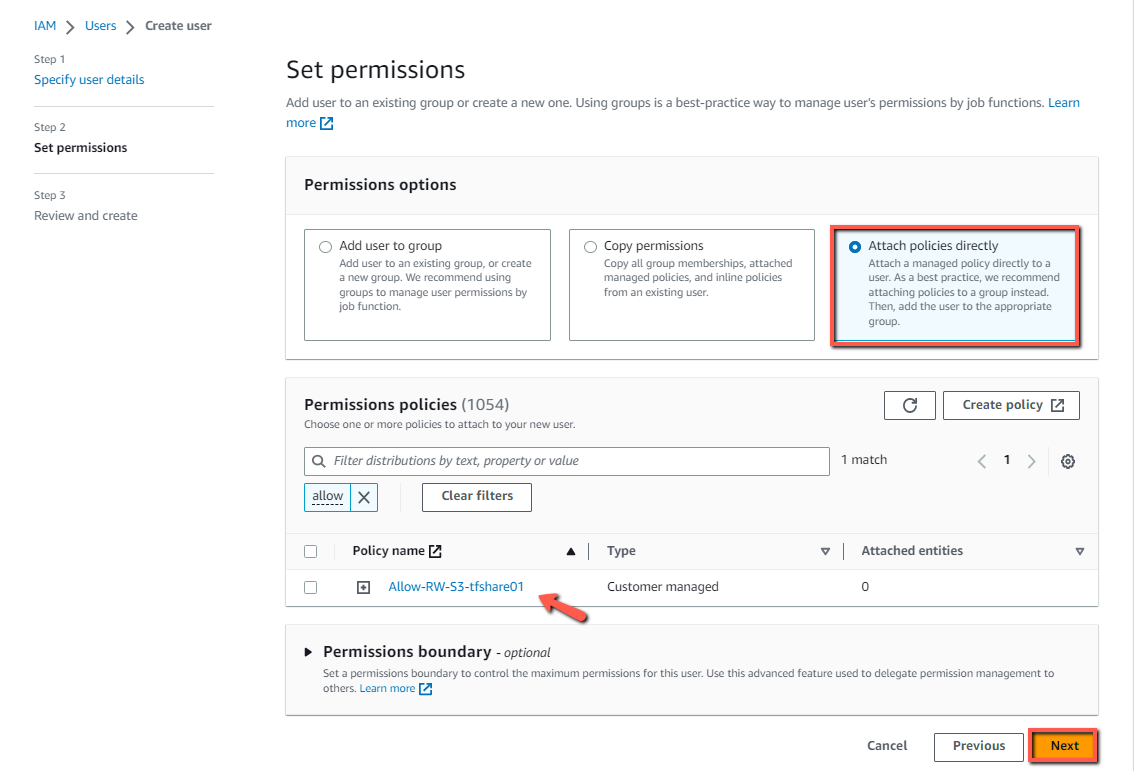Refresh the permissions policies list

[x=909, y=406]
